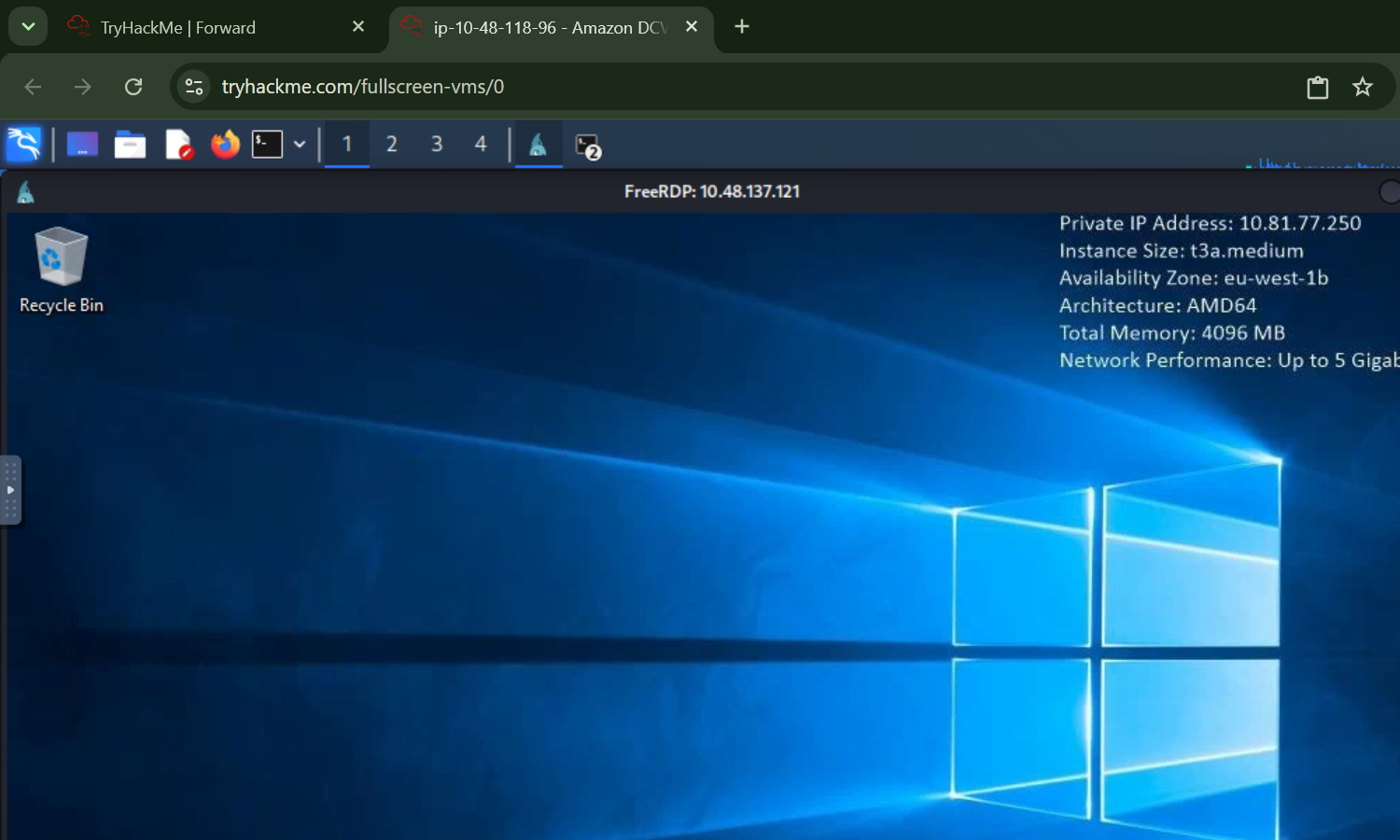The width and height of the screenshot is (1400, 840).
Task: Click the Availability Zone: eu-west-1b text
Action: (x=1194, y=278)
